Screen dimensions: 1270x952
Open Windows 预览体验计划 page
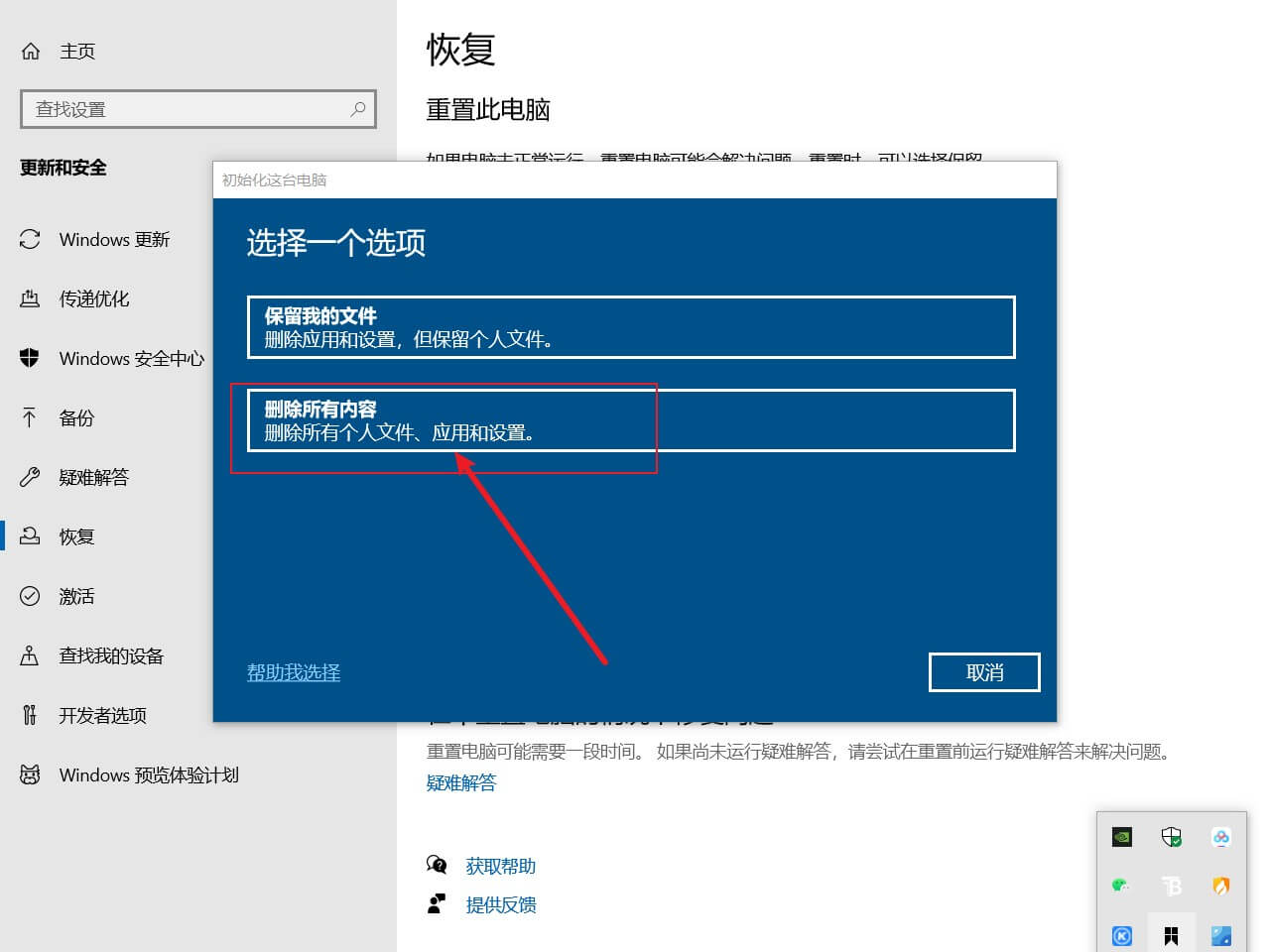coord(149,774)
